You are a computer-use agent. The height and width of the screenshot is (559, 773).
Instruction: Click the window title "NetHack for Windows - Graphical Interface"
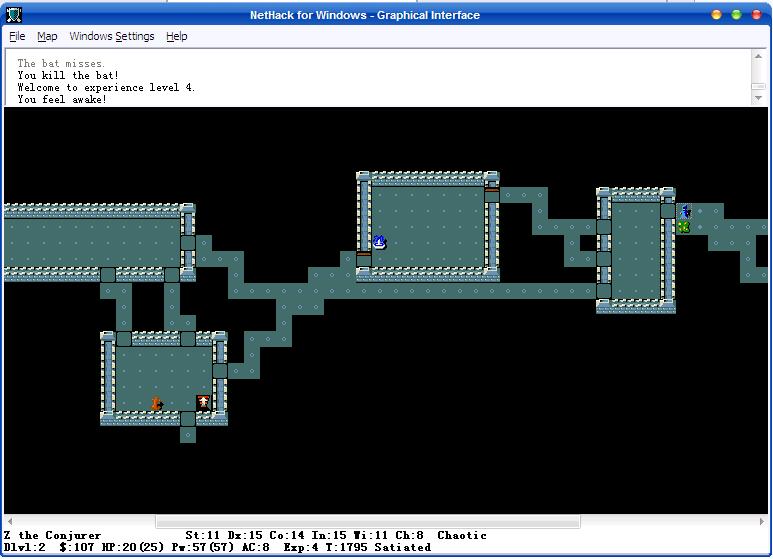[x=365, y=15]
